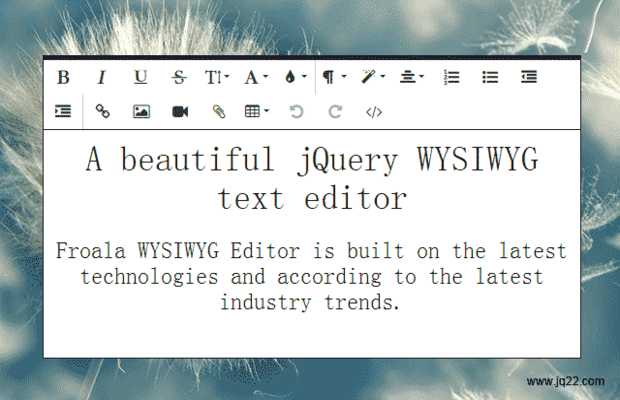Insert a link with chain icon

coord(102,111)
